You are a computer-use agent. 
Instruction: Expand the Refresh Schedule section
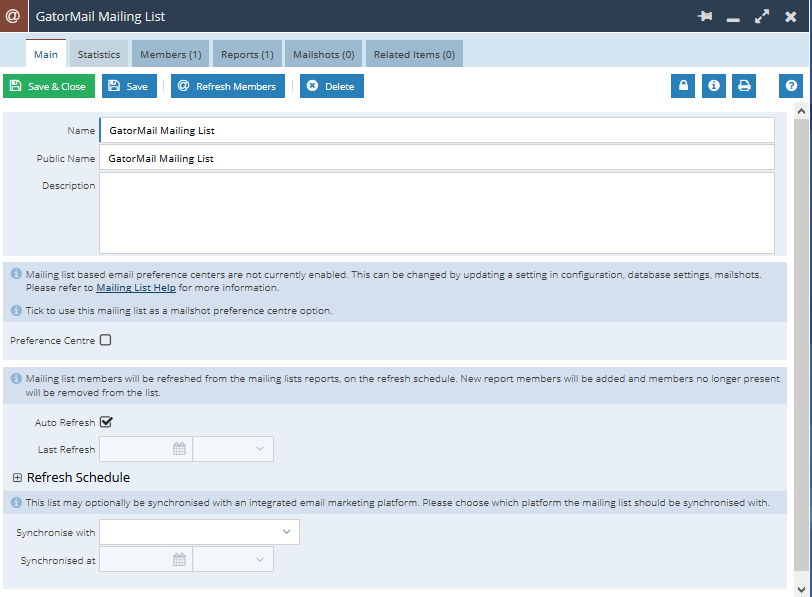click(x=17, y=477)
